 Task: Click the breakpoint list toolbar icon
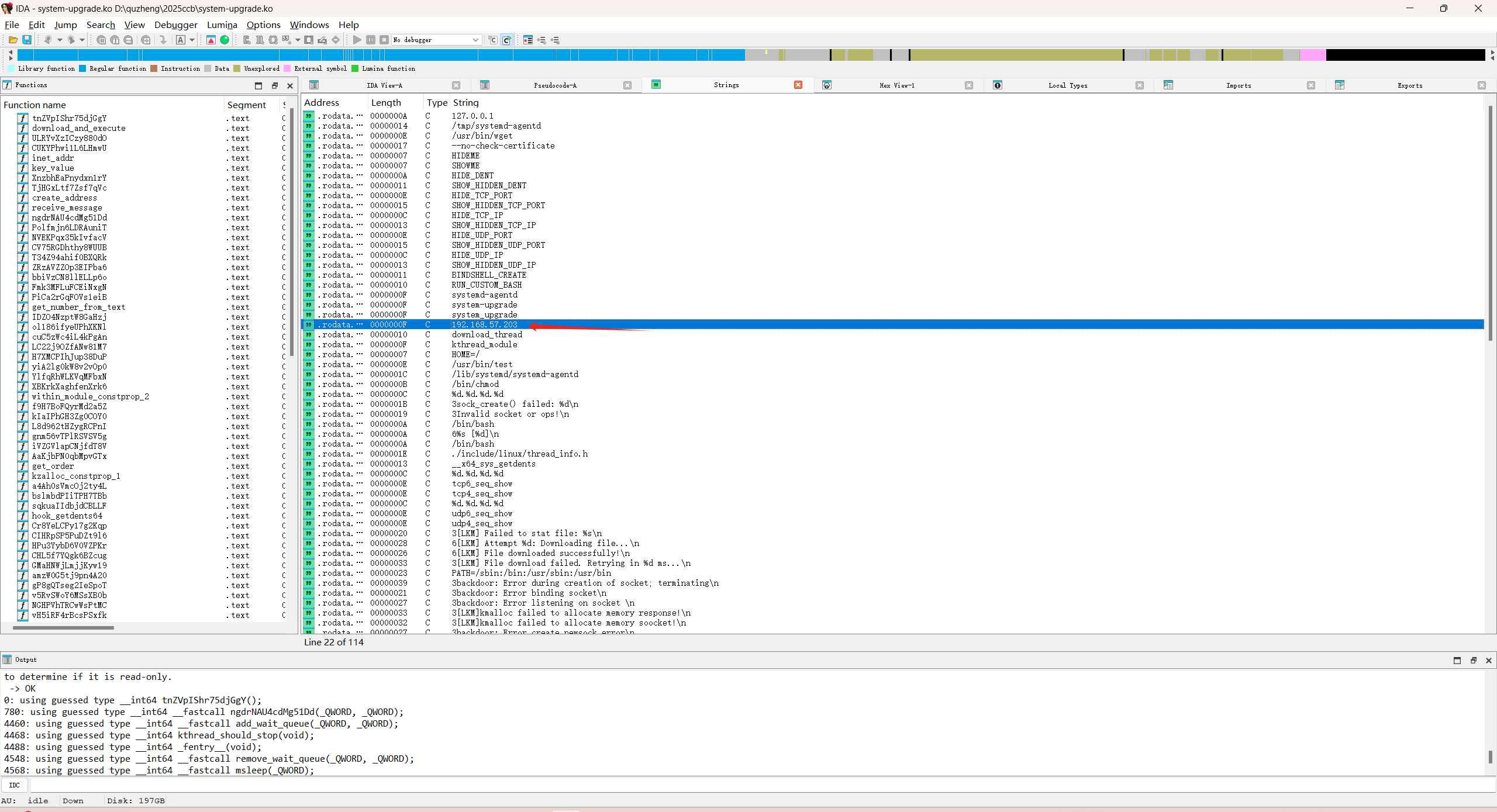coord(527,40)
